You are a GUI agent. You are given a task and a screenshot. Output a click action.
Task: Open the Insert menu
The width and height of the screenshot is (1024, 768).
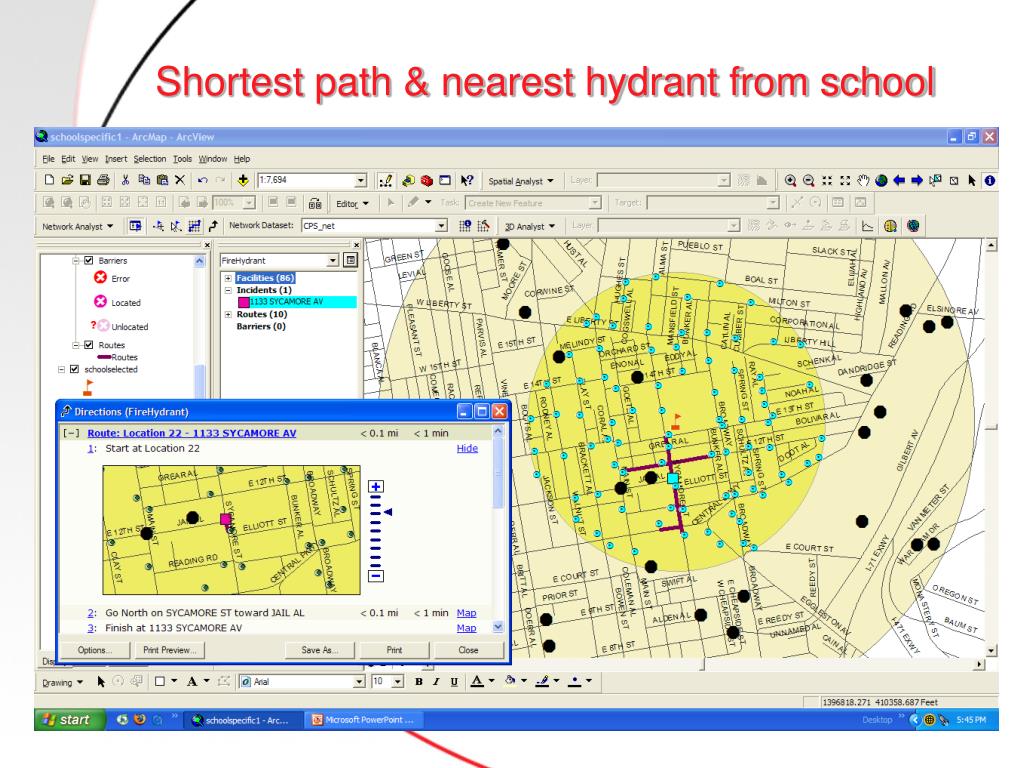[x=116, y=159]
